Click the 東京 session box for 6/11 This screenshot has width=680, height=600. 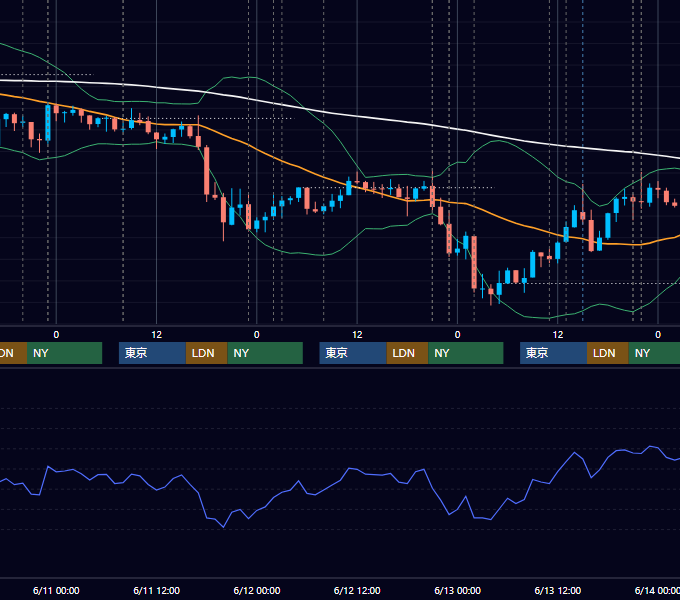(153, 353)
